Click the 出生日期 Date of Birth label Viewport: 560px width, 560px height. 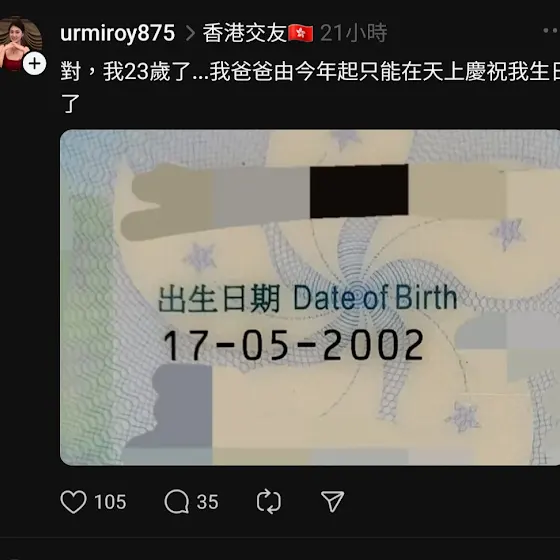[x=308, y=299]
